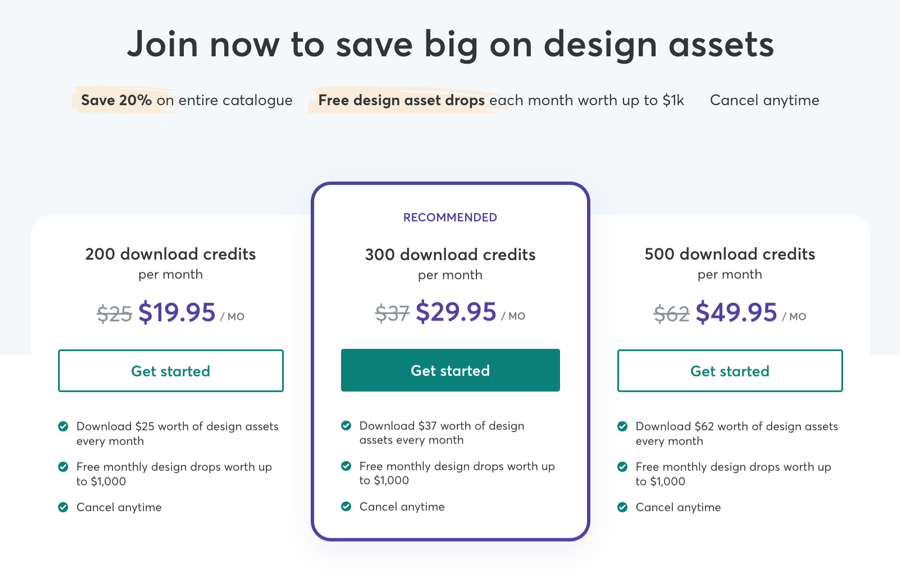Click the RECOMMENDED label on middle plan
This screenshot has width=900, height=574.
point(450,217)
